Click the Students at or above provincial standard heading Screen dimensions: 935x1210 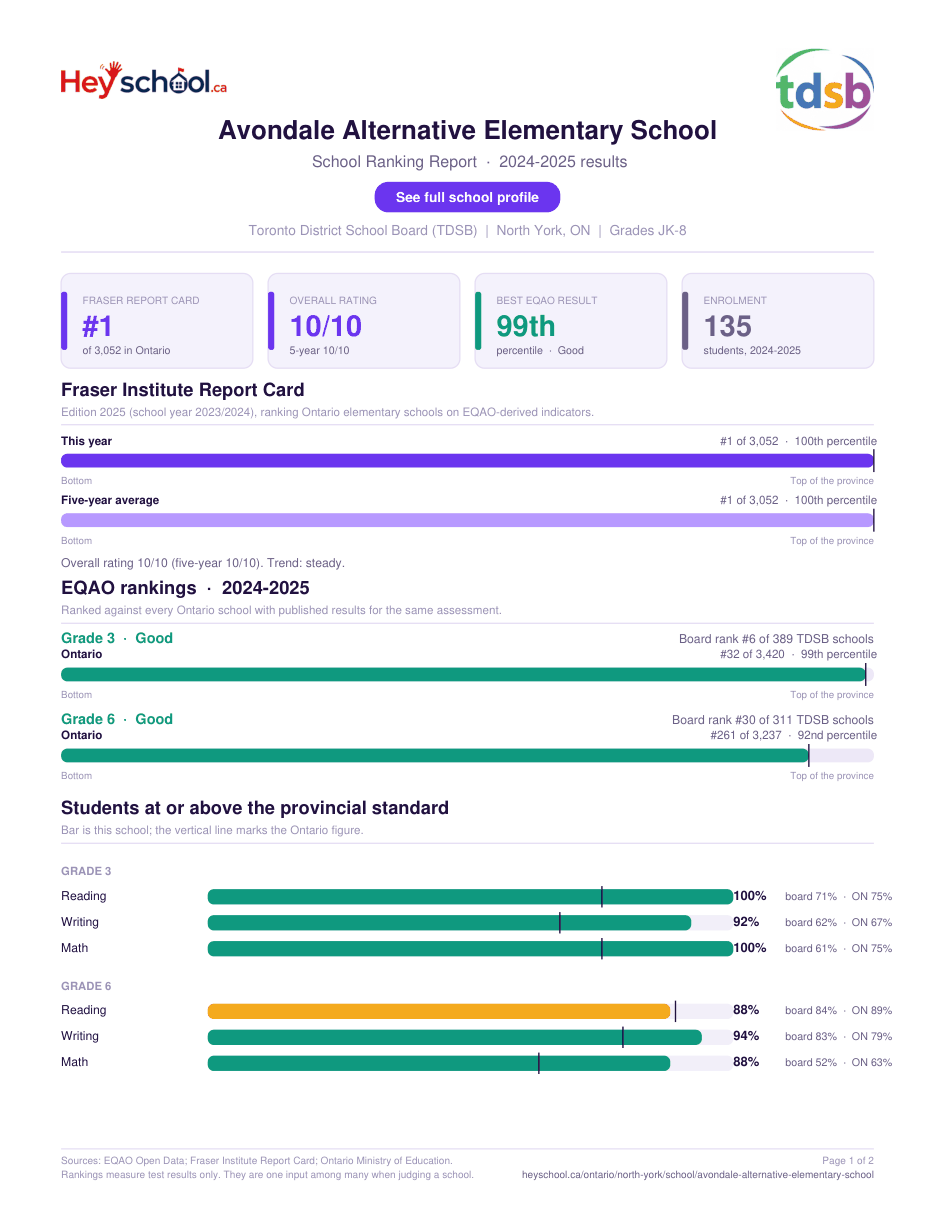point(255,808)
